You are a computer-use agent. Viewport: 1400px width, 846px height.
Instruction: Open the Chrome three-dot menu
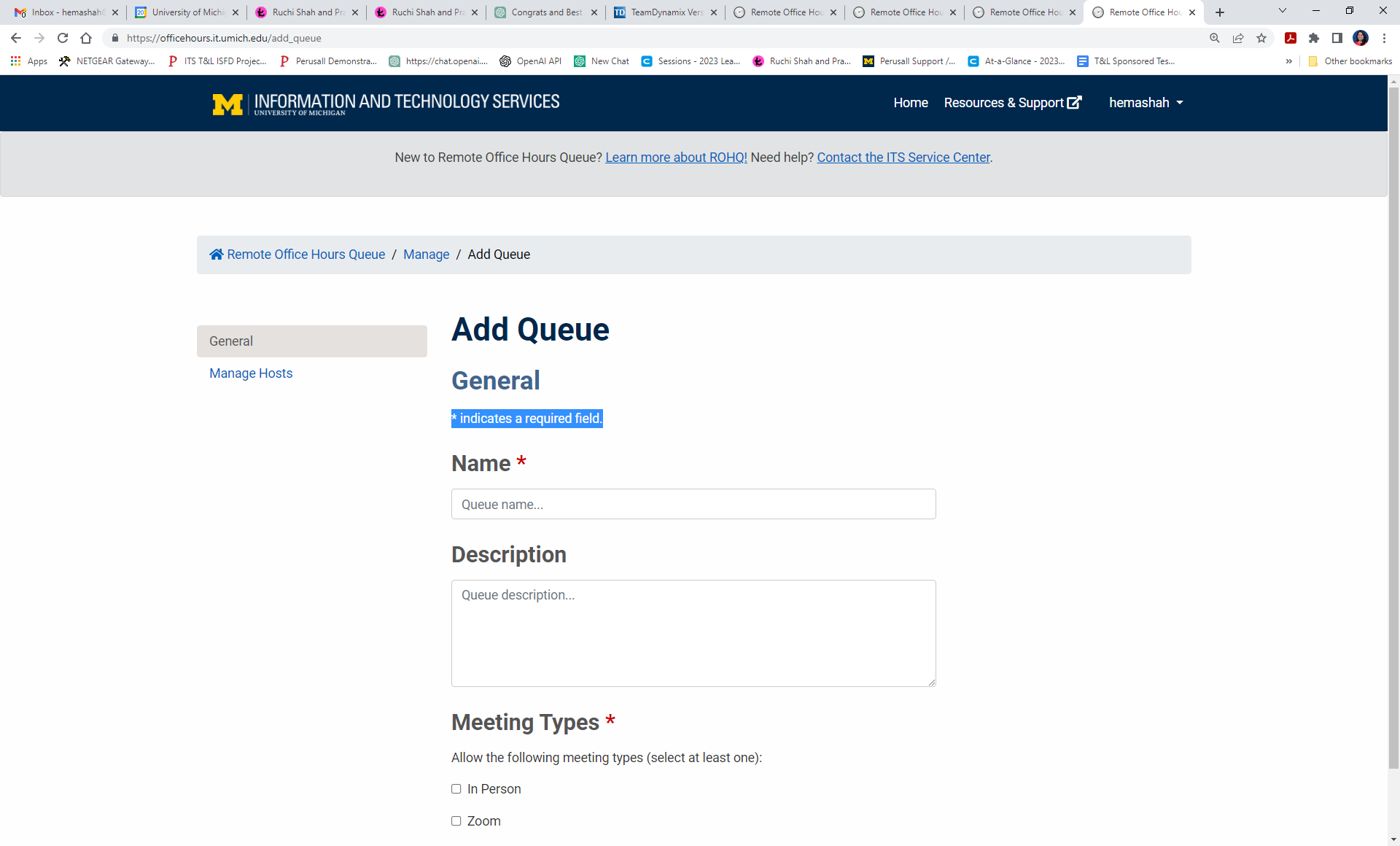click(x=1385, y=38)
